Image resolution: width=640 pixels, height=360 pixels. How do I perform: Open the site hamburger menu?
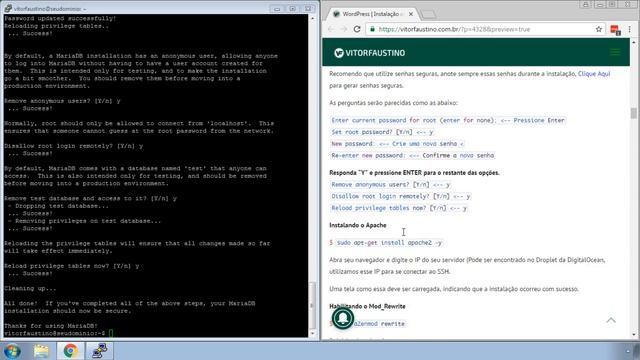coord(615,52)
